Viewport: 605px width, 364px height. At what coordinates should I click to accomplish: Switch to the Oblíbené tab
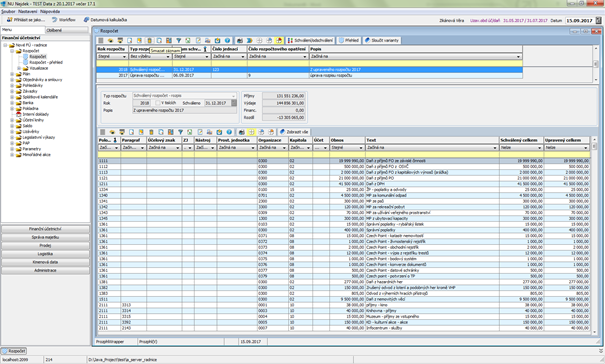click(67, 30)
